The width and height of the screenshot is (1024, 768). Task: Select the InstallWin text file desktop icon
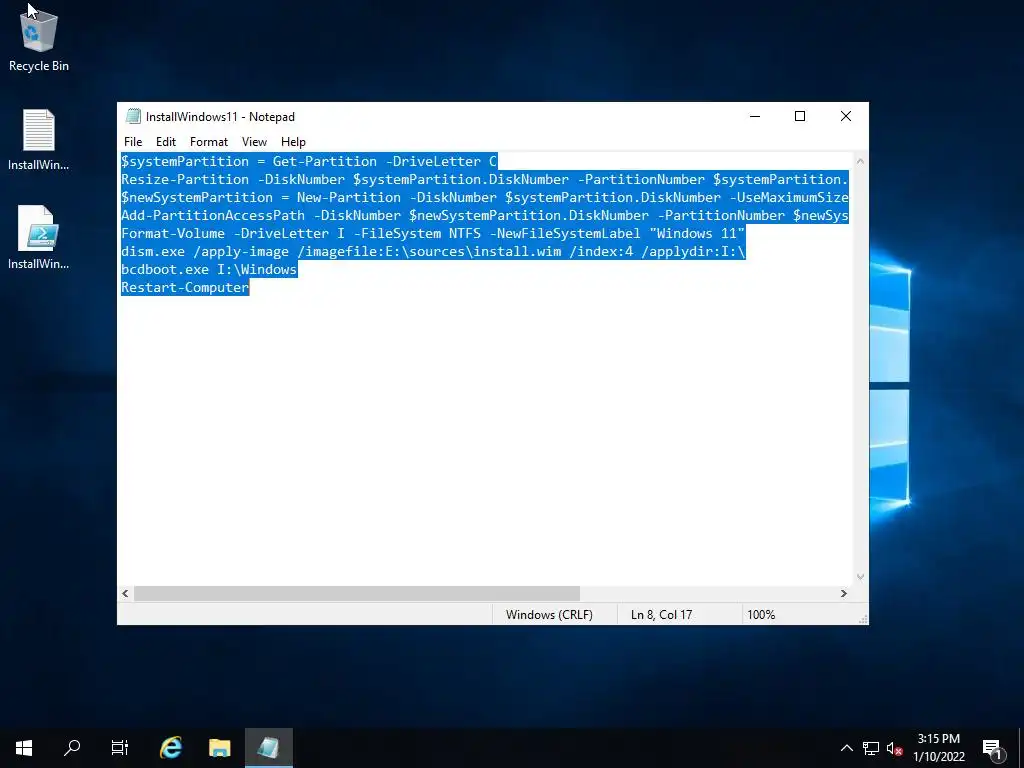(x=39, y=139)
